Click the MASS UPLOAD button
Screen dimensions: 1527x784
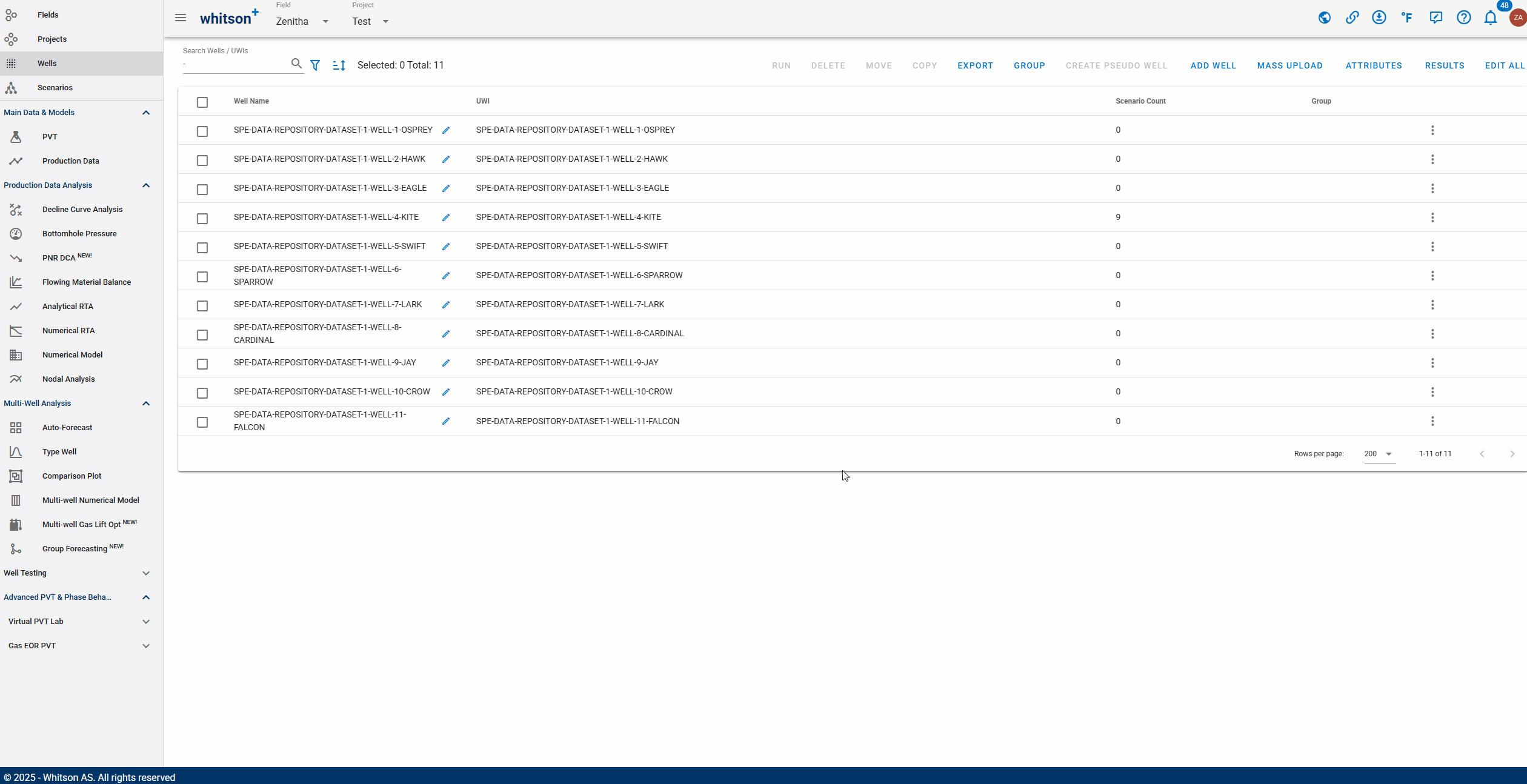click(1289, 65)
